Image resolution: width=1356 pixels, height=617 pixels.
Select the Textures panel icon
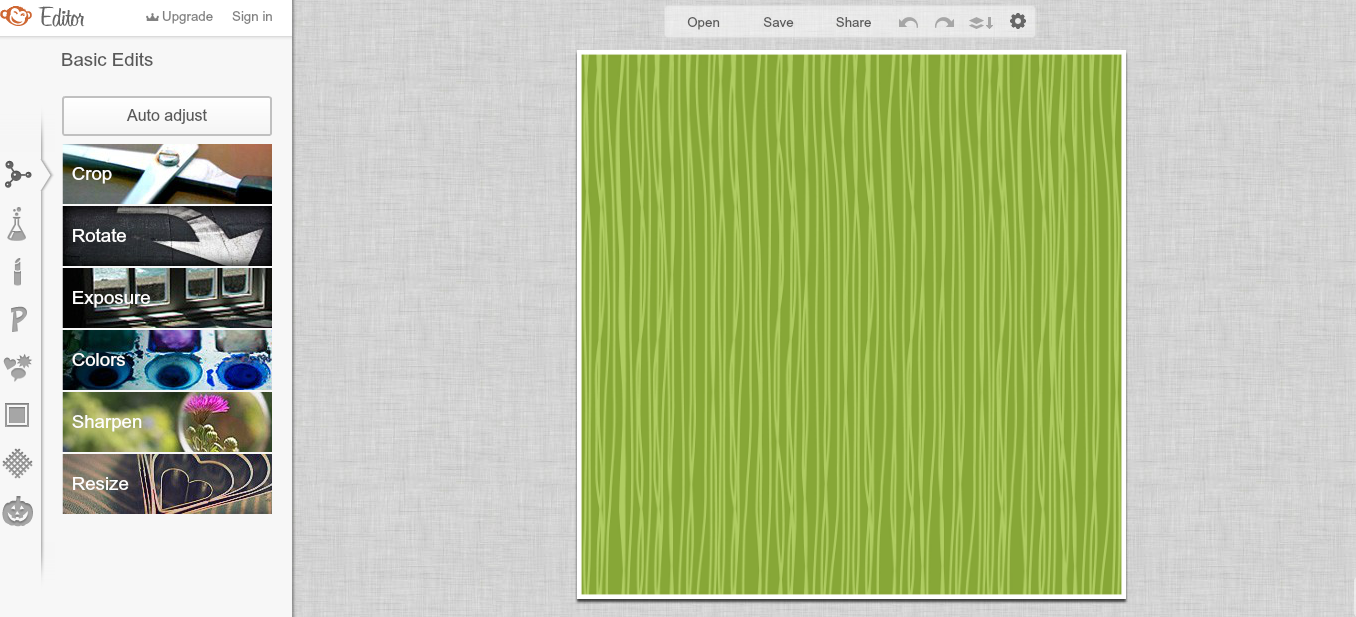point(16,463)
